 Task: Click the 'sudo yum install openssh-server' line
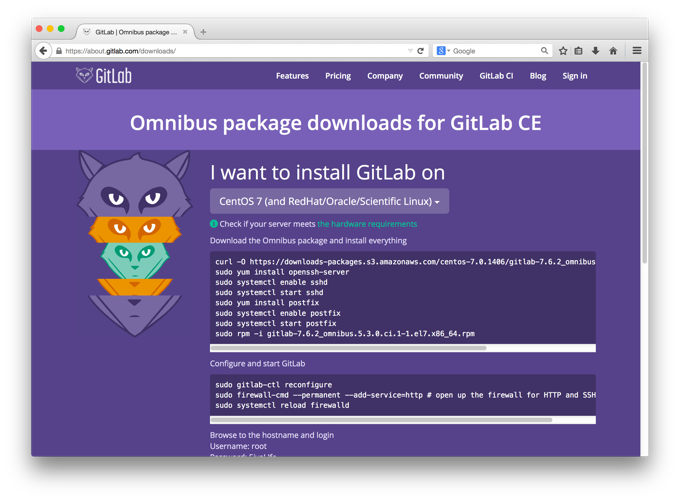(x=282, y=272)
